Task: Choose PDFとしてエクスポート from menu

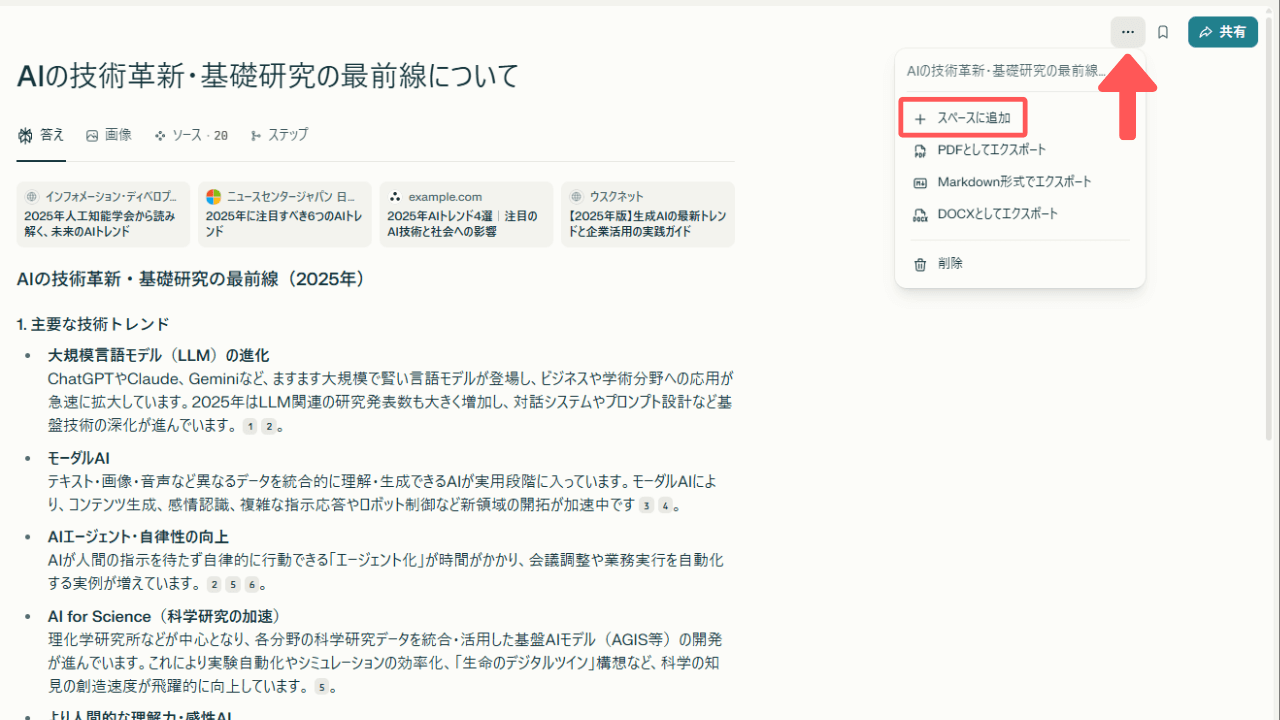Action: [x=990, y=150]
